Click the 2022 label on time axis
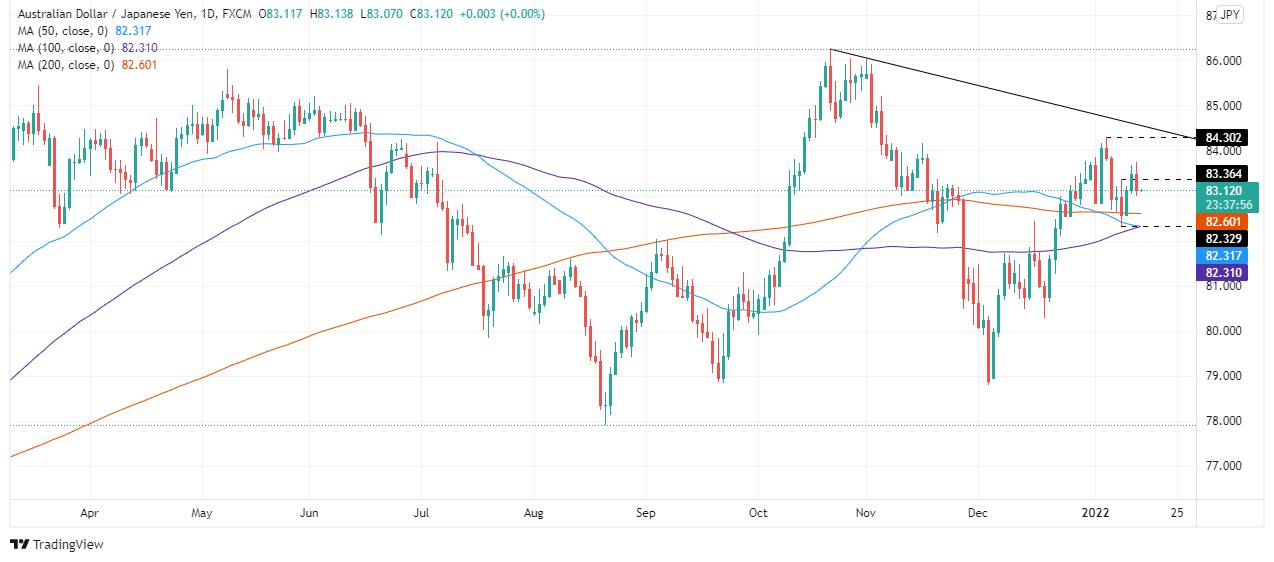 (x=1097, y=513)
